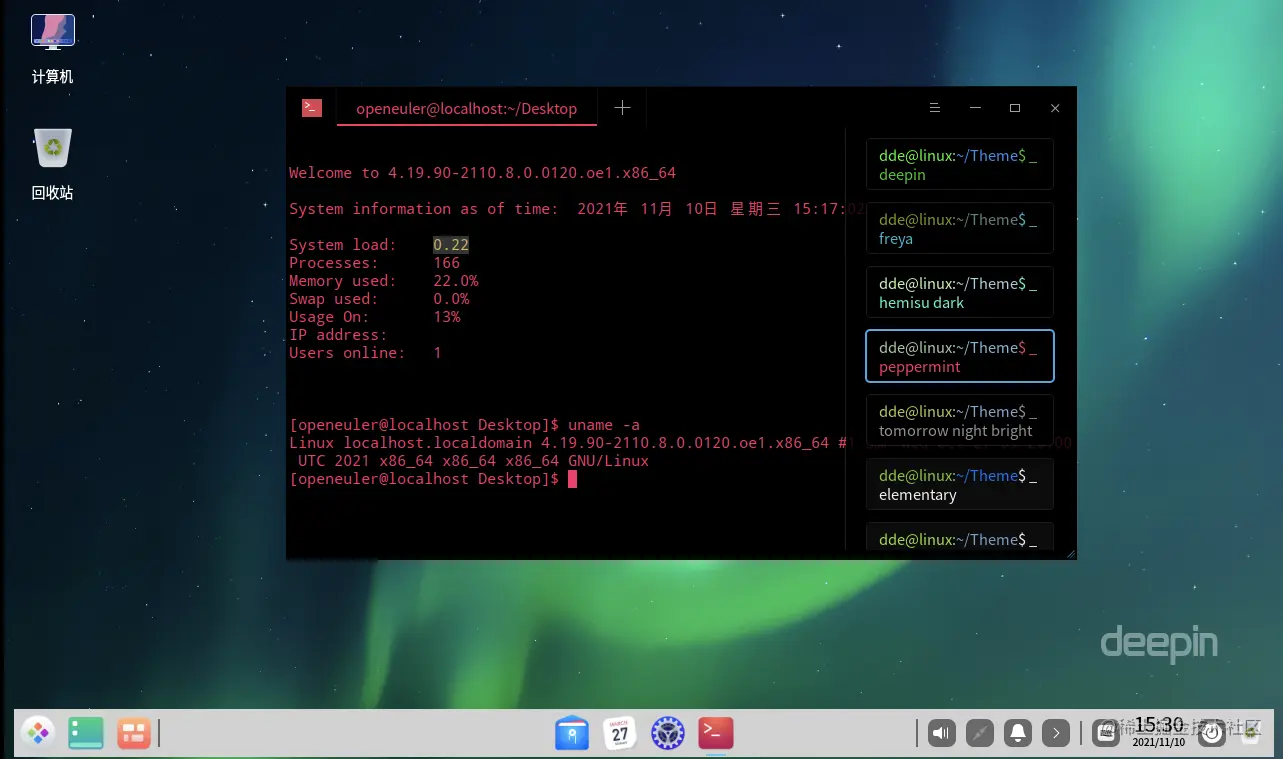Close the terminal window
The height and width of the screenshot is (759, 1283).
coord(1055,108)
